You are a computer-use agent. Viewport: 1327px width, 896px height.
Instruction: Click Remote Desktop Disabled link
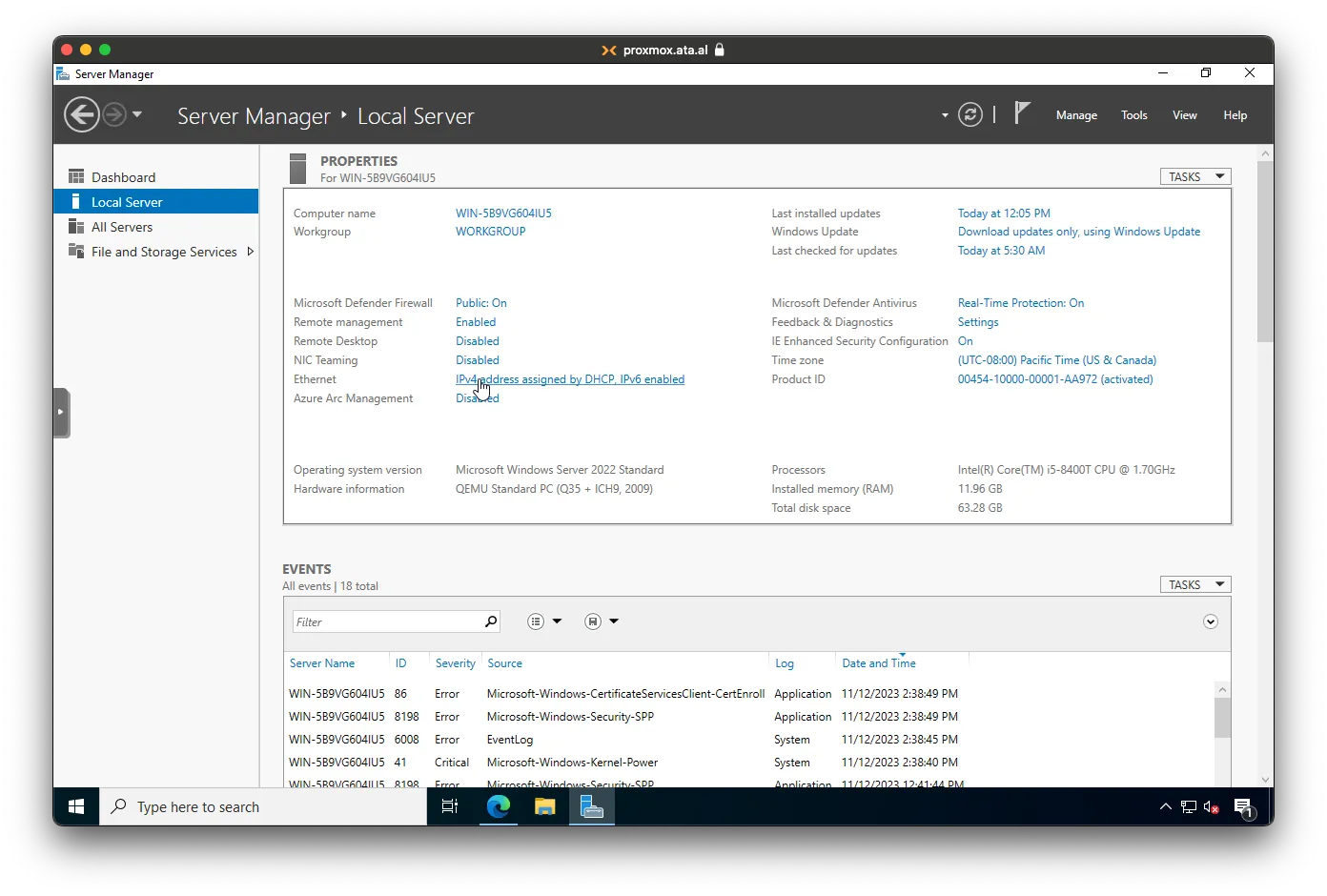point(477,341)
